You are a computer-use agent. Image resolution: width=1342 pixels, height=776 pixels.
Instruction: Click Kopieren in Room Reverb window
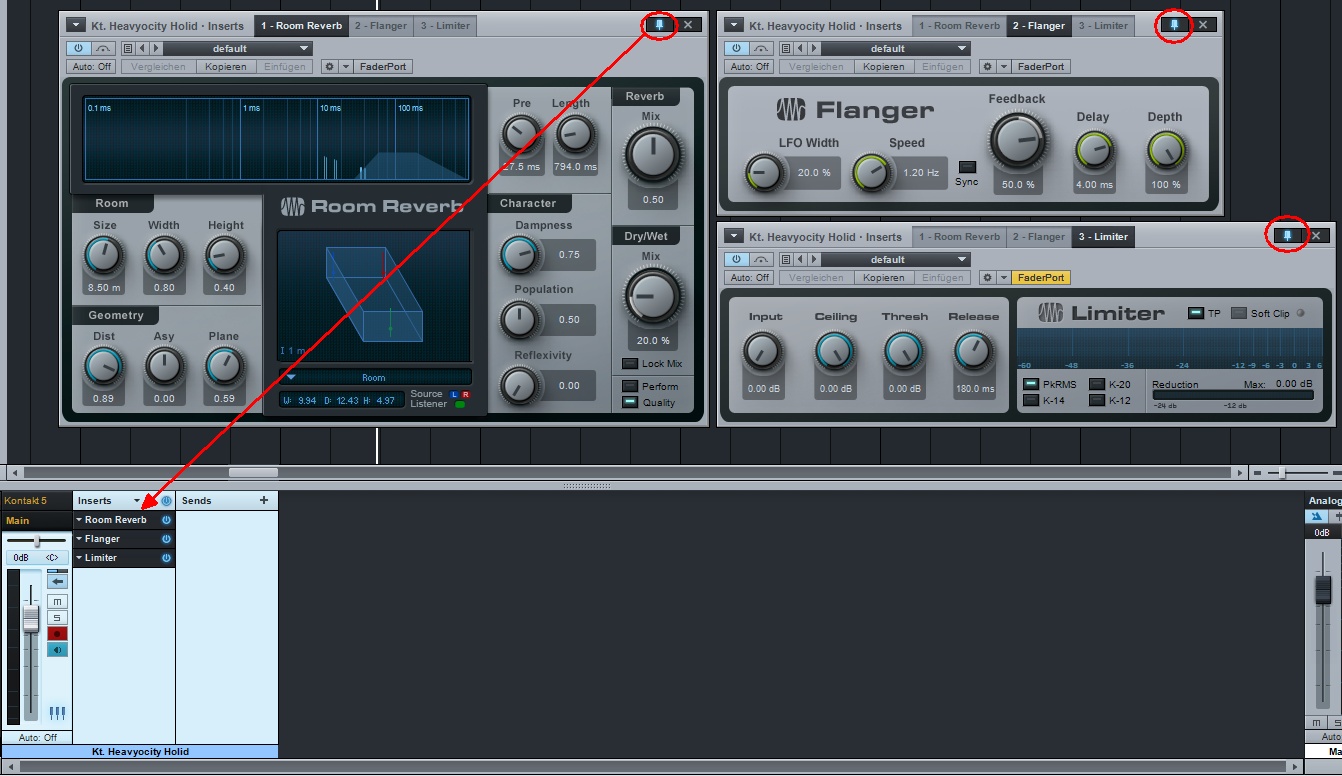coord(226,67)
